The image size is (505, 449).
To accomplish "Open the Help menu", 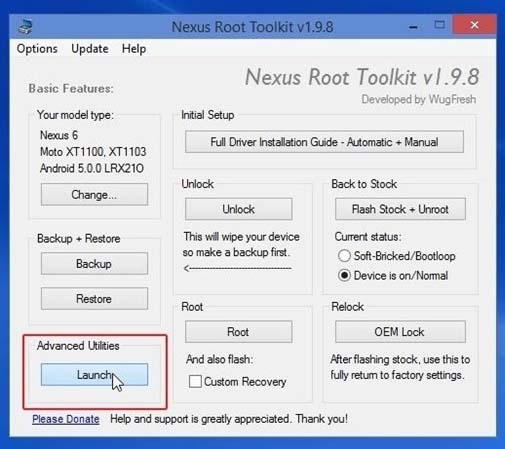I will pos(134,49).
